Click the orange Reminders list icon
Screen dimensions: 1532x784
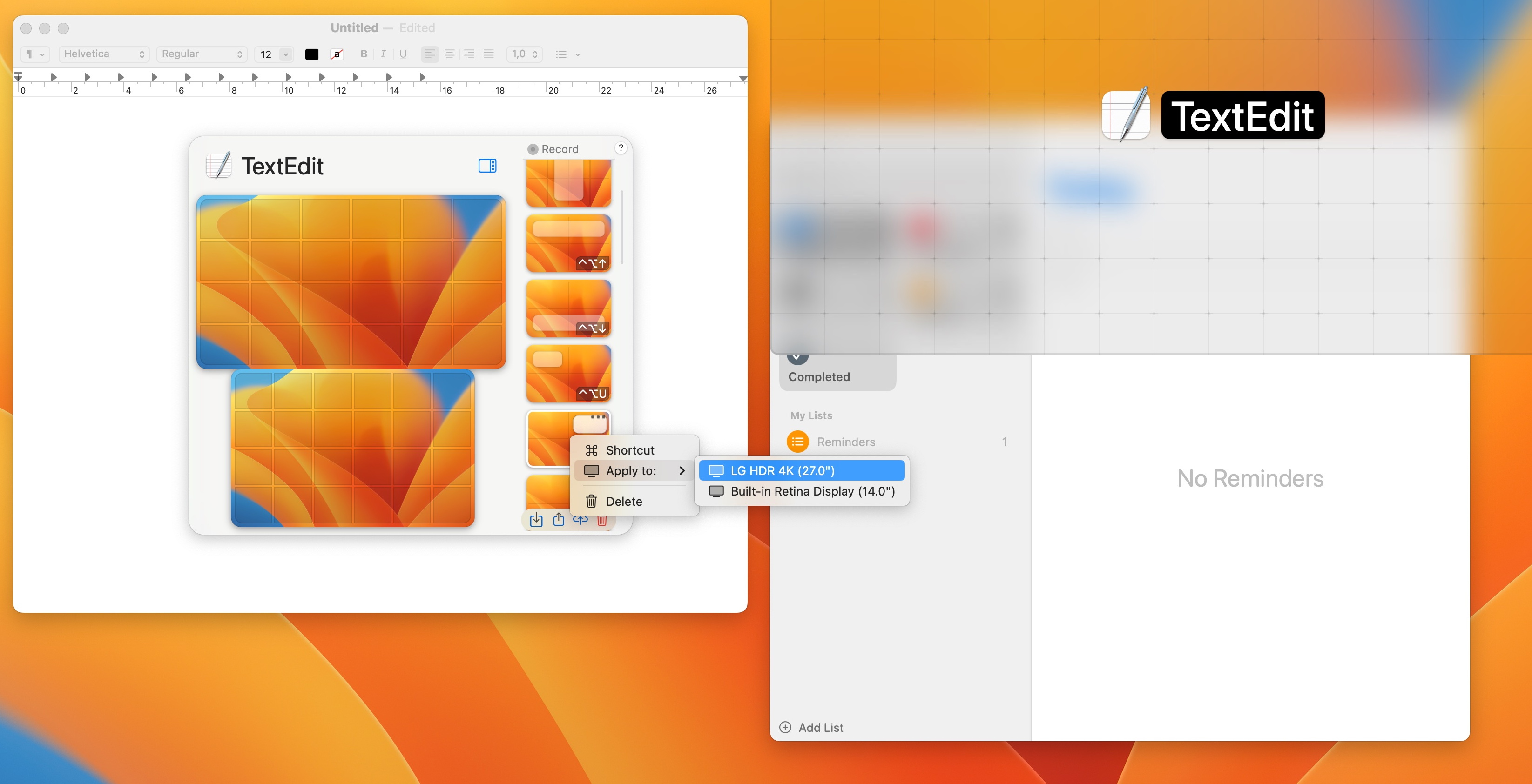click(x=797, y=442)
